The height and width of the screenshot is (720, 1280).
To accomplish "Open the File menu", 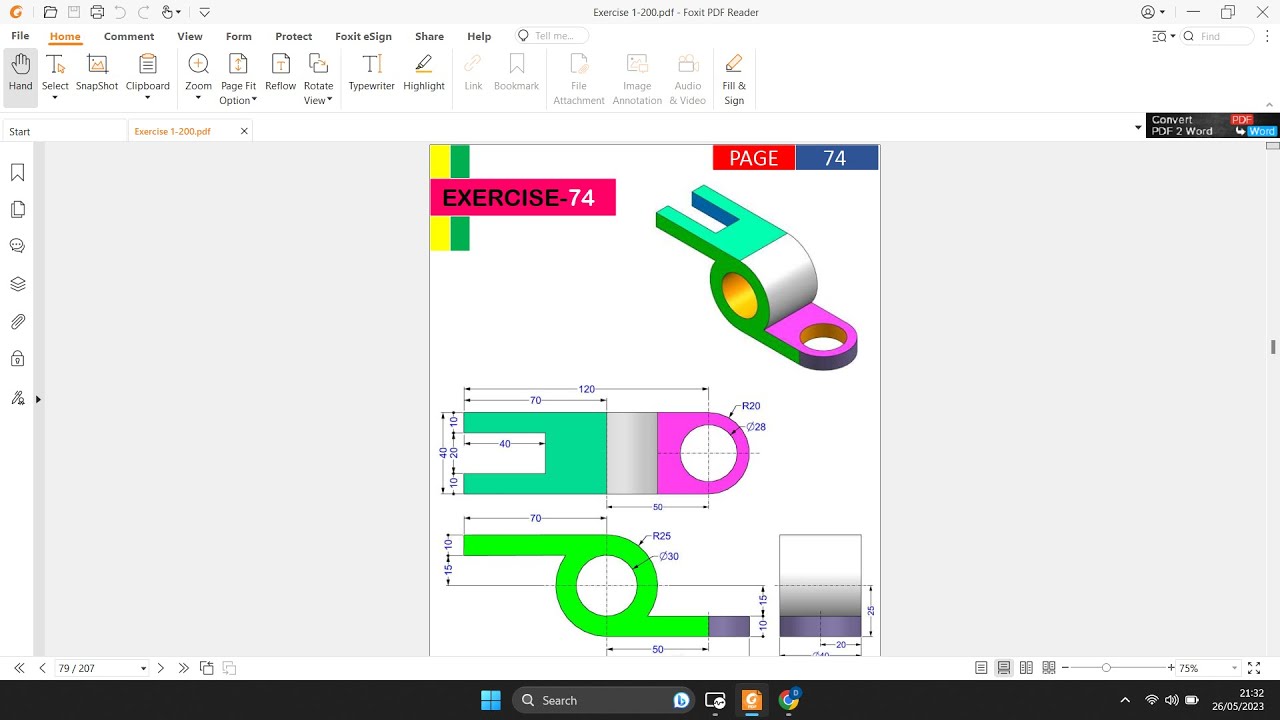I will pos(20,36).
